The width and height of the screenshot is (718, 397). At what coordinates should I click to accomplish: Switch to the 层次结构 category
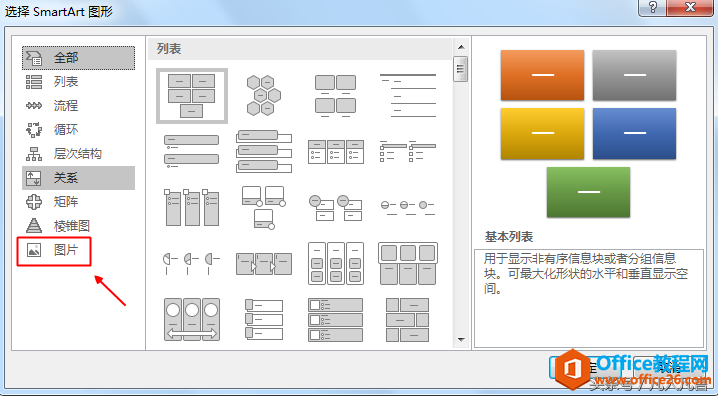click(x=78, y=154)
